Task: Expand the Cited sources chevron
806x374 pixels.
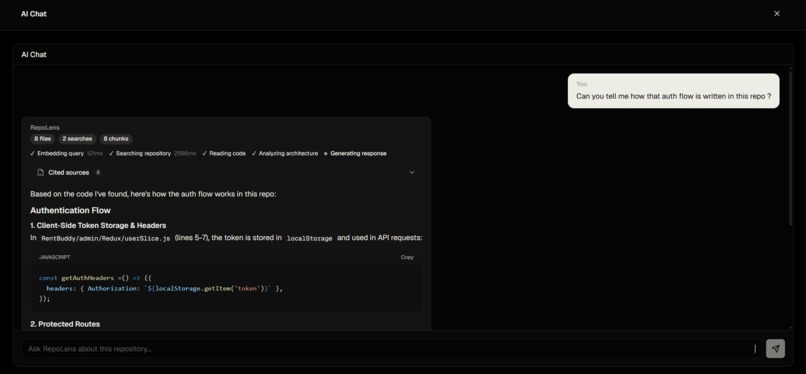Action: click(412, 173)
